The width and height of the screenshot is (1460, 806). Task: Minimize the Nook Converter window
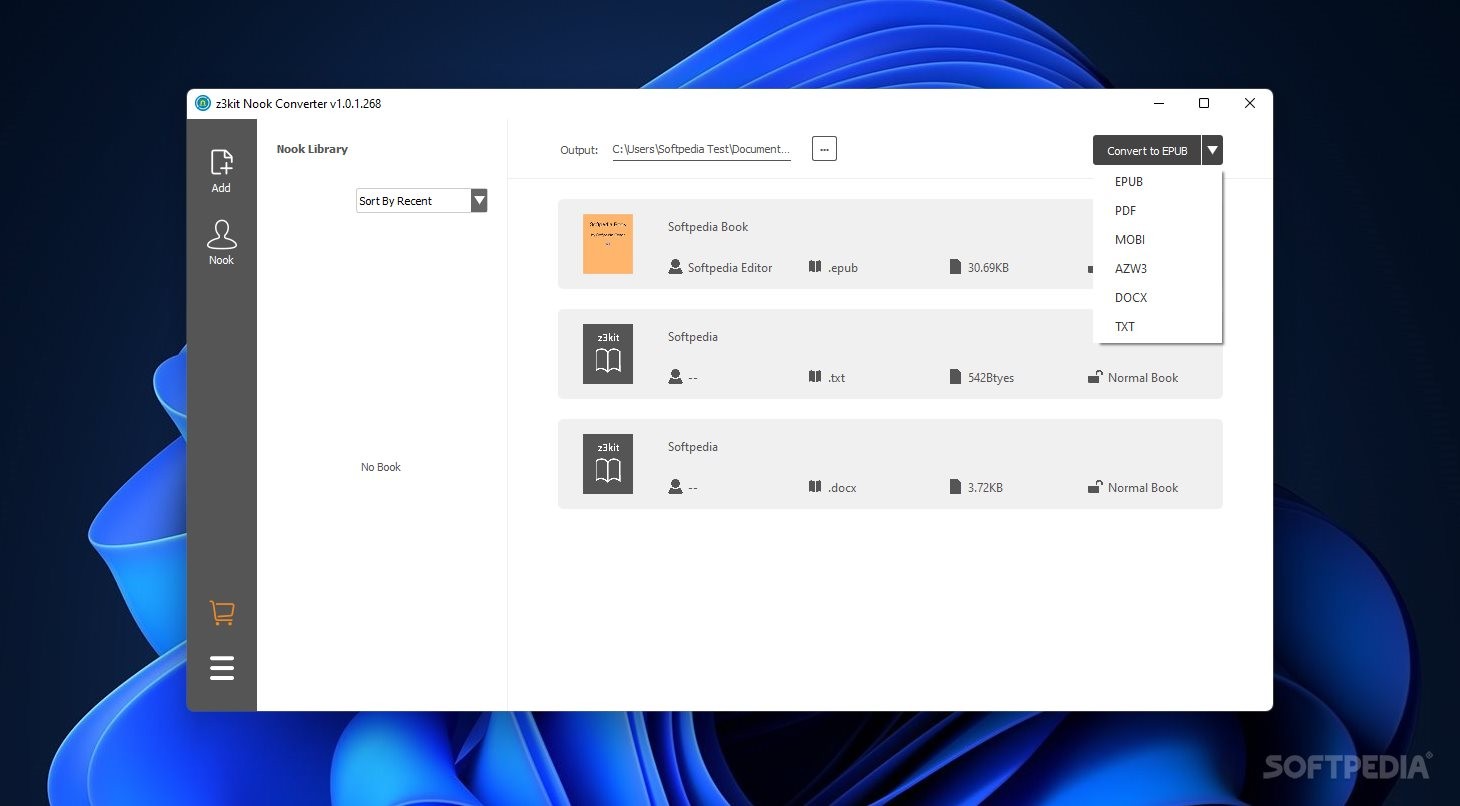tap(1159, 103)
